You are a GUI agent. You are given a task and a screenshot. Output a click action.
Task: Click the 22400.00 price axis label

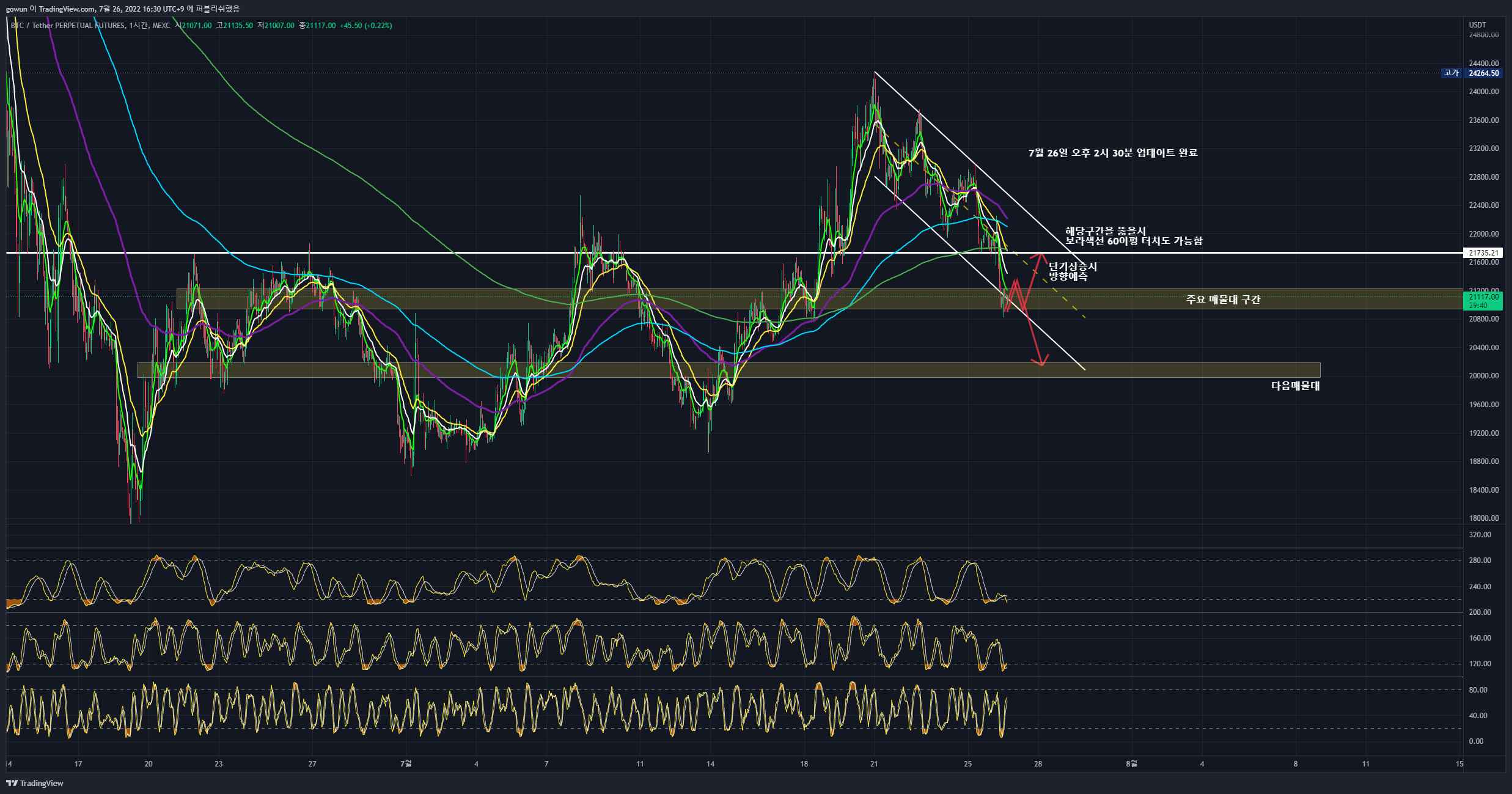coord(1484,205)
